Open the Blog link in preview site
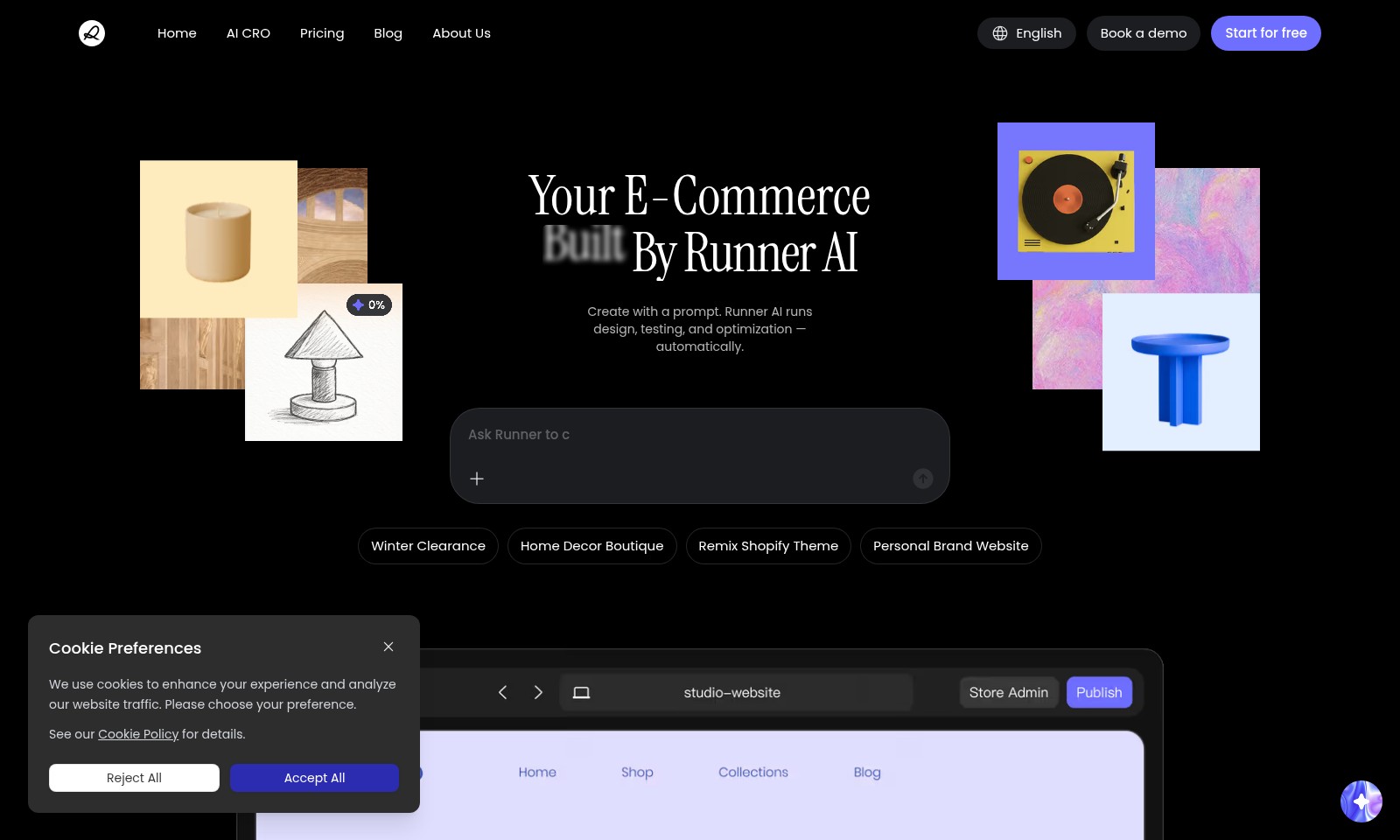The image size is (1400, 840). pos(867,773)
